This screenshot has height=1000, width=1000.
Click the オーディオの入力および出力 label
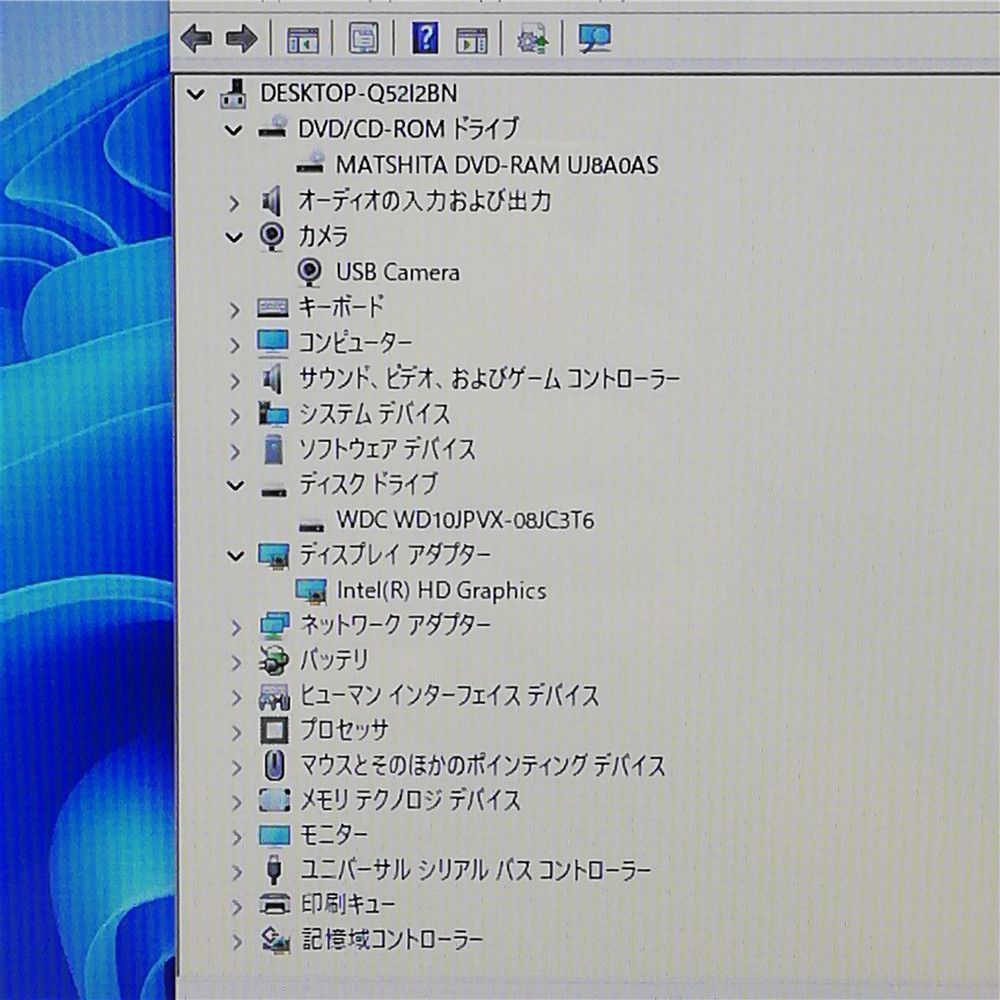click(x=425, y=201)
